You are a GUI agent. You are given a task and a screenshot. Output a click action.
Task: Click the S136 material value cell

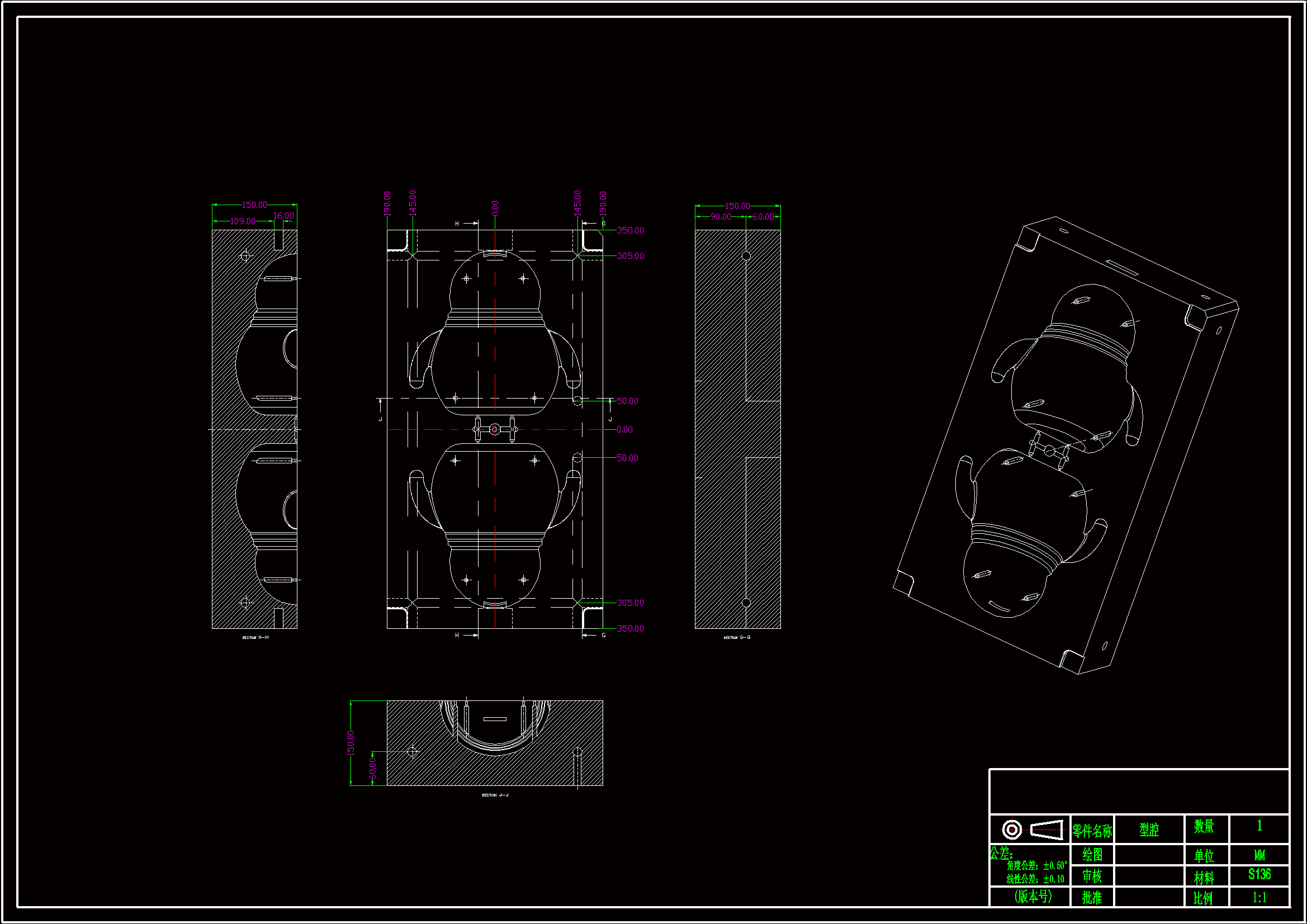1259,874
